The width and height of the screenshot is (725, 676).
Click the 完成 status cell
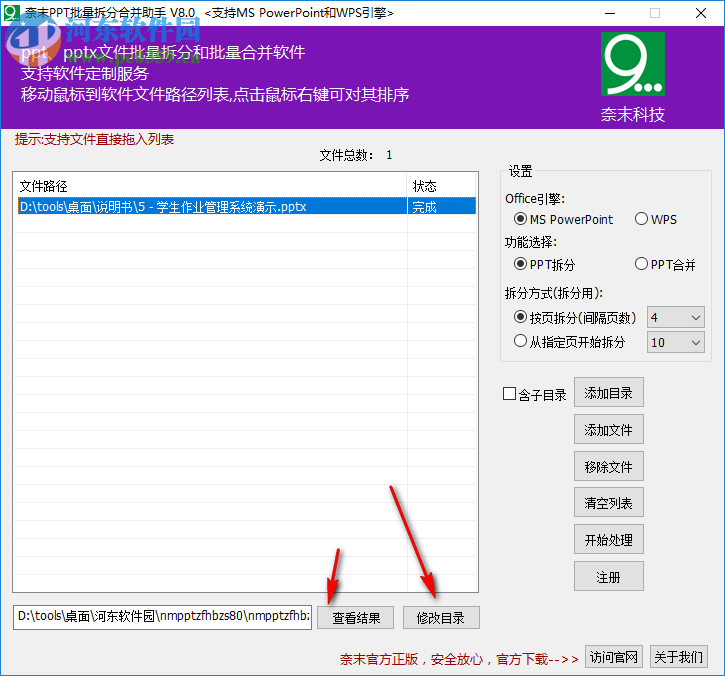click(x=442, y=206)
